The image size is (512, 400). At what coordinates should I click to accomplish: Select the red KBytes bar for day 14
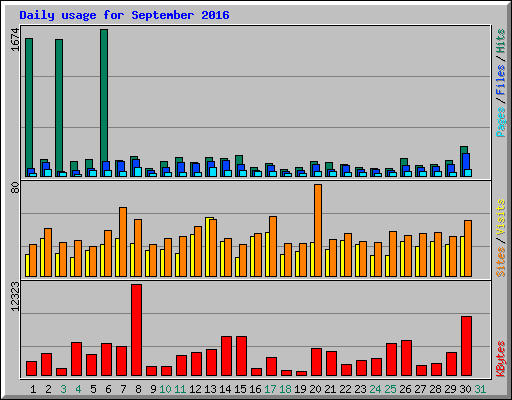(x=226, y=356)
